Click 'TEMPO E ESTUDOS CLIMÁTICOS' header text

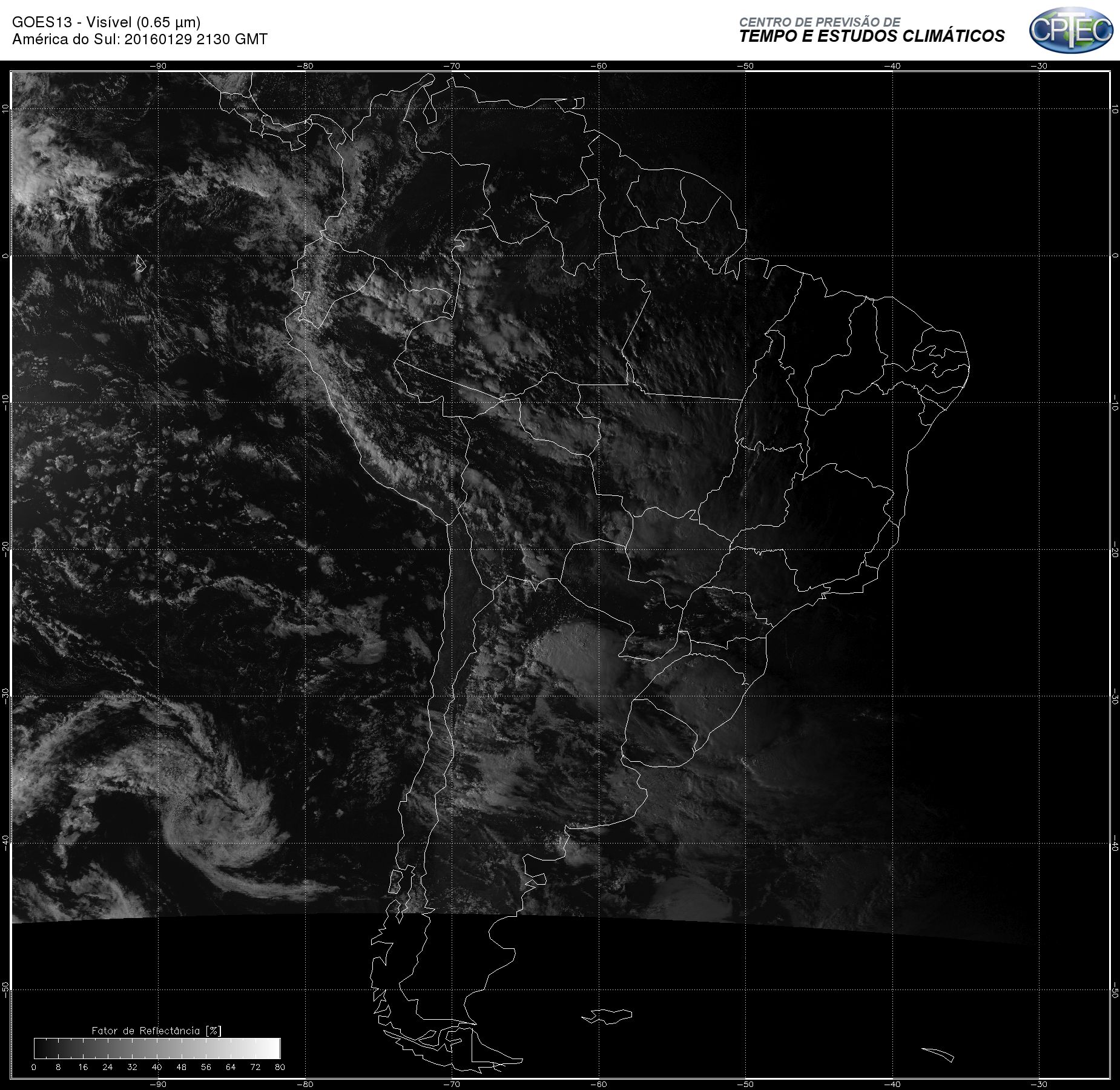(x=872, y=36)
